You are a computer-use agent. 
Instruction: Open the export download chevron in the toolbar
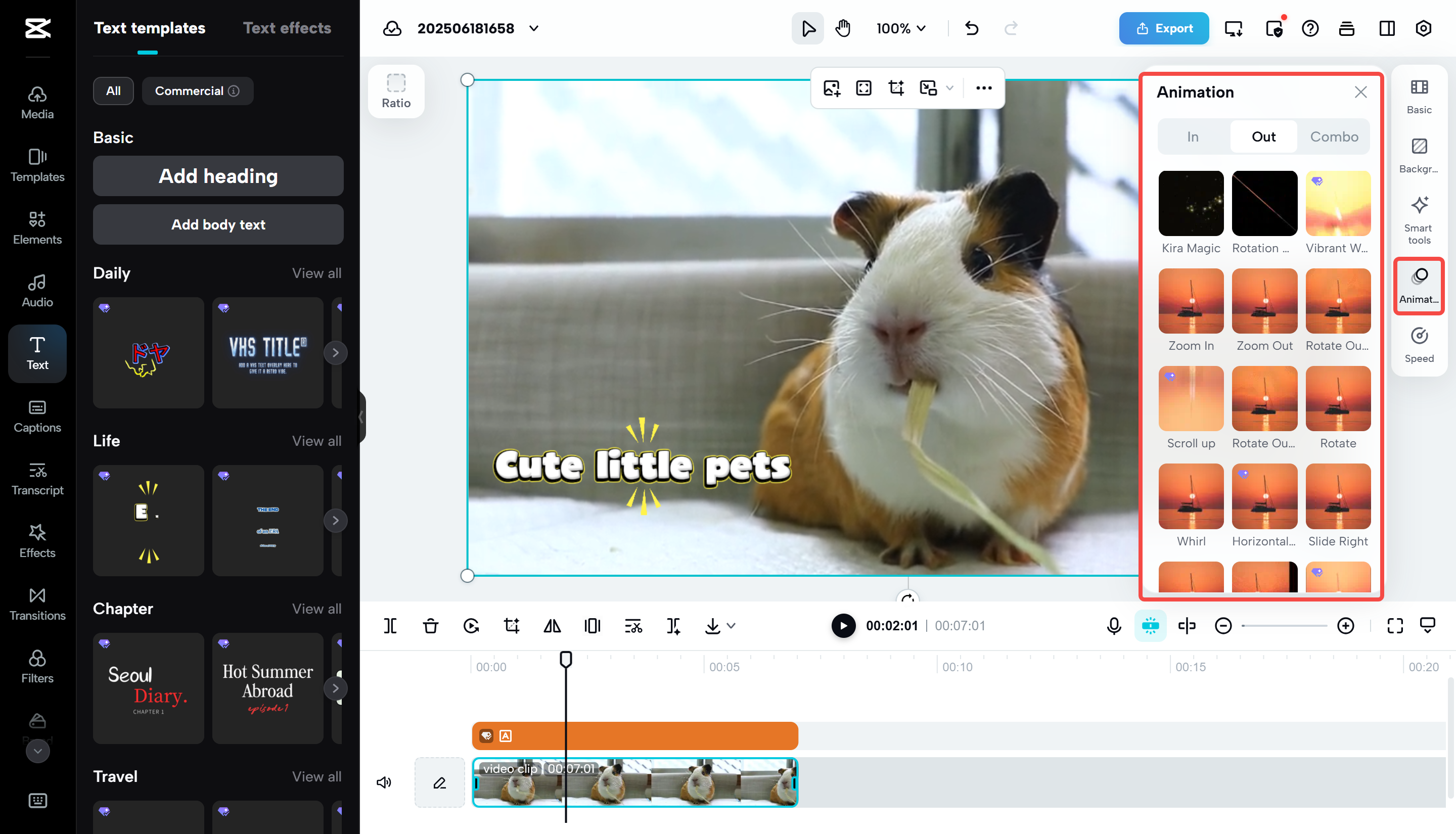[x=731, y=626]
